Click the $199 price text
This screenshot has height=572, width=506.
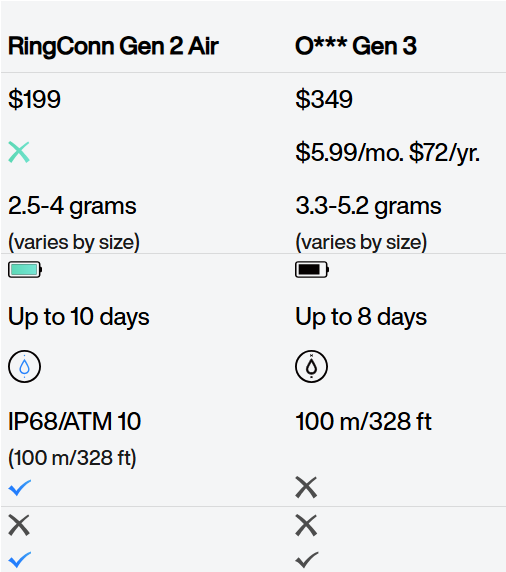click(x=34, y=99)
